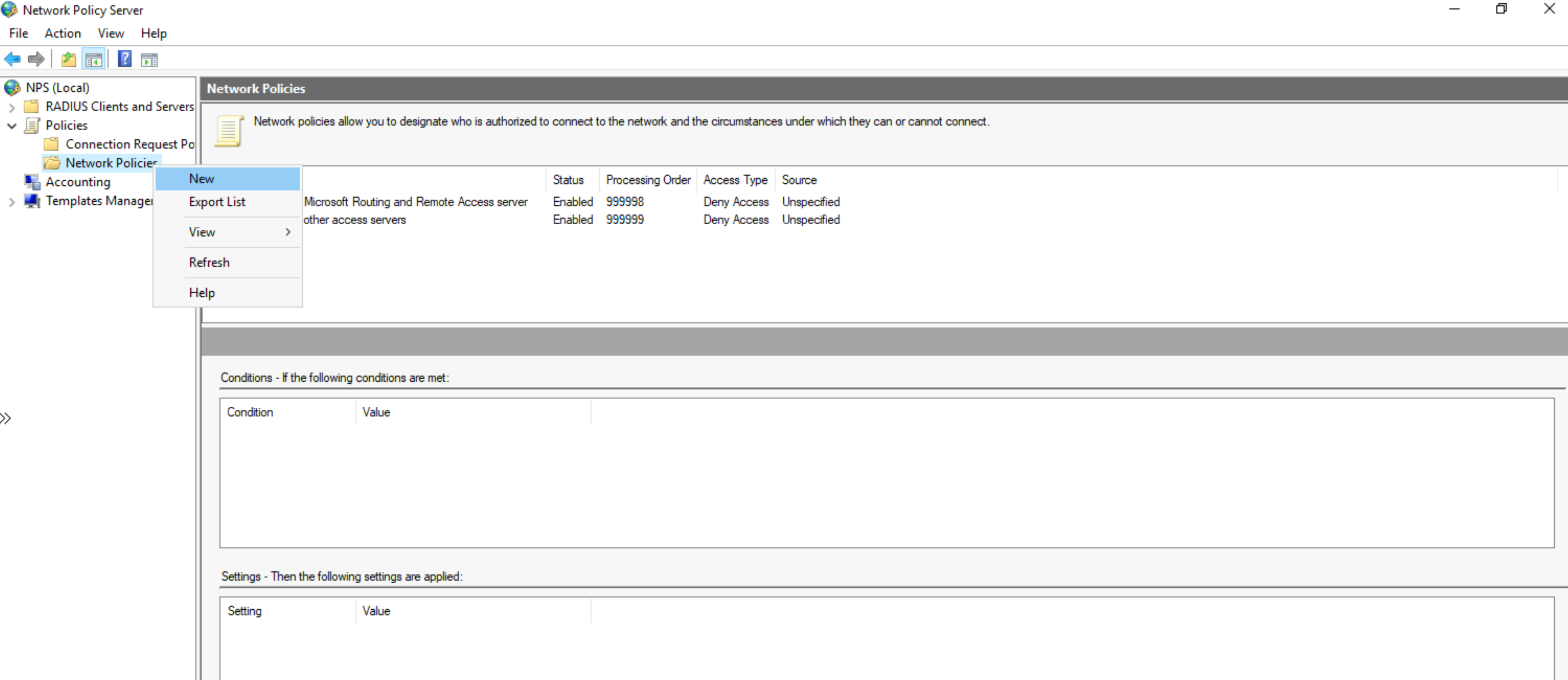
Task: Sort policies by the Processing Order column header
Action: click(647, 180)
